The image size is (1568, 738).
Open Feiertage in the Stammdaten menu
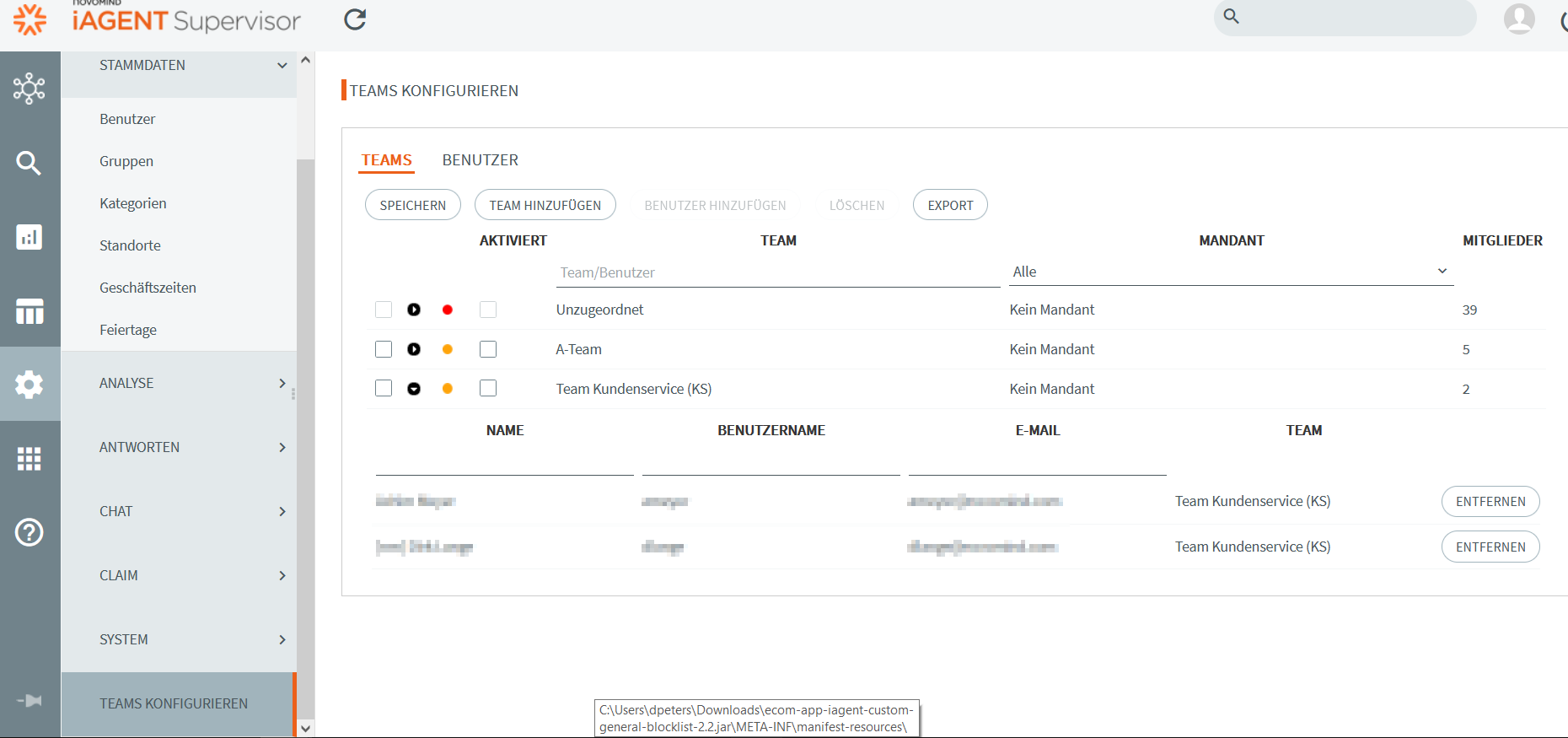point(128,330)
